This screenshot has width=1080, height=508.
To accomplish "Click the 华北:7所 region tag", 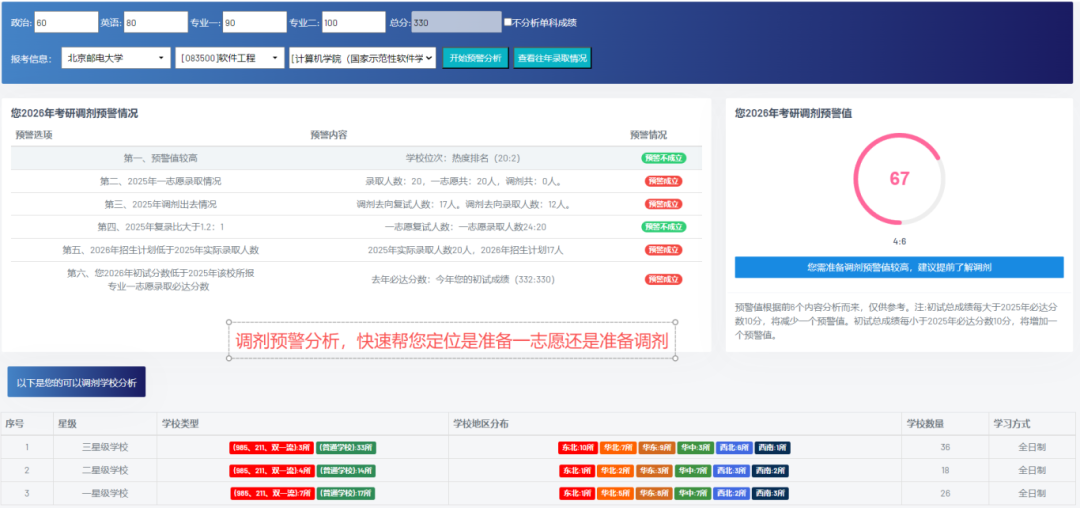I will click(617, 447).
